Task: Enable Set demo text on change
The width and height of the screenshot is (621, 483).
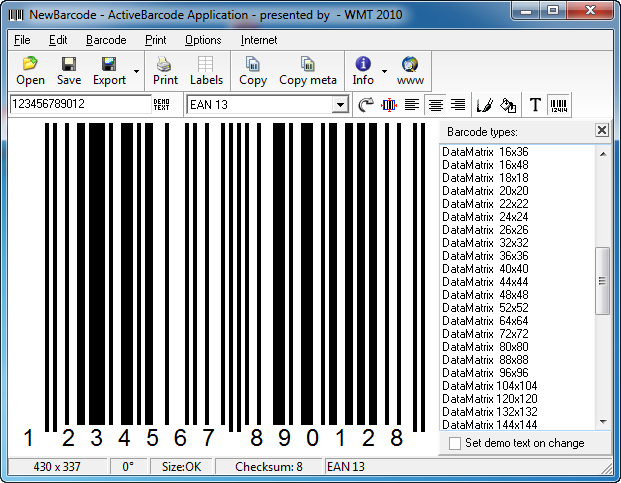Action: click(x=455, y=443)
